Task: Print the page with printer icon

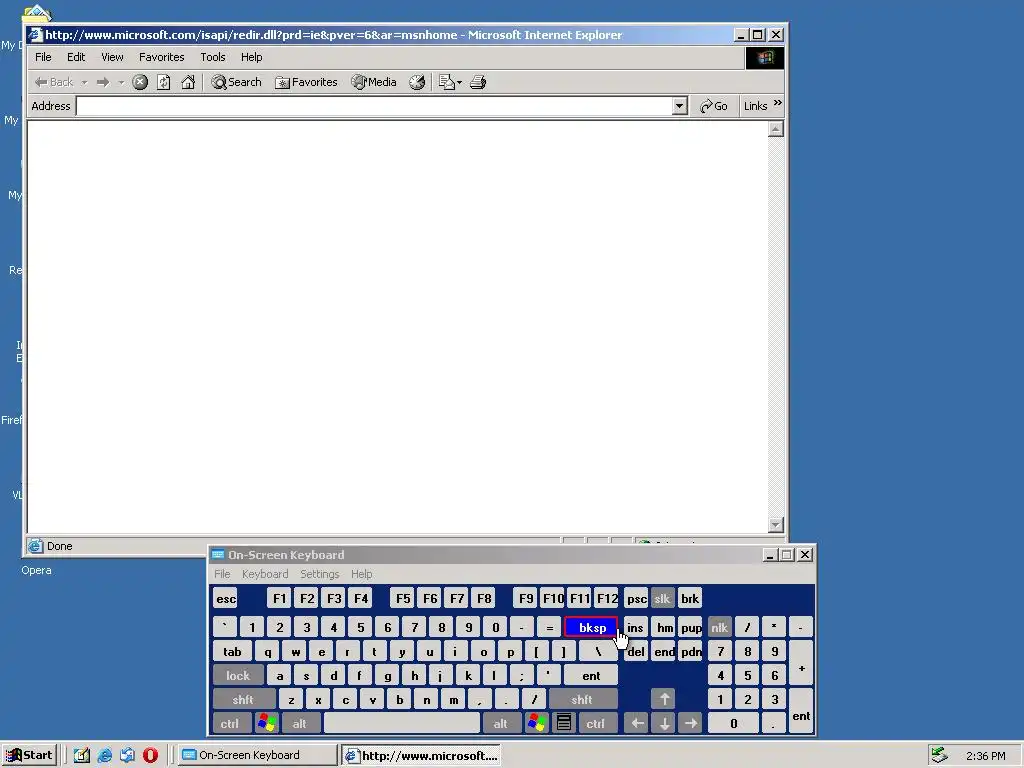Action: (478, 82)
